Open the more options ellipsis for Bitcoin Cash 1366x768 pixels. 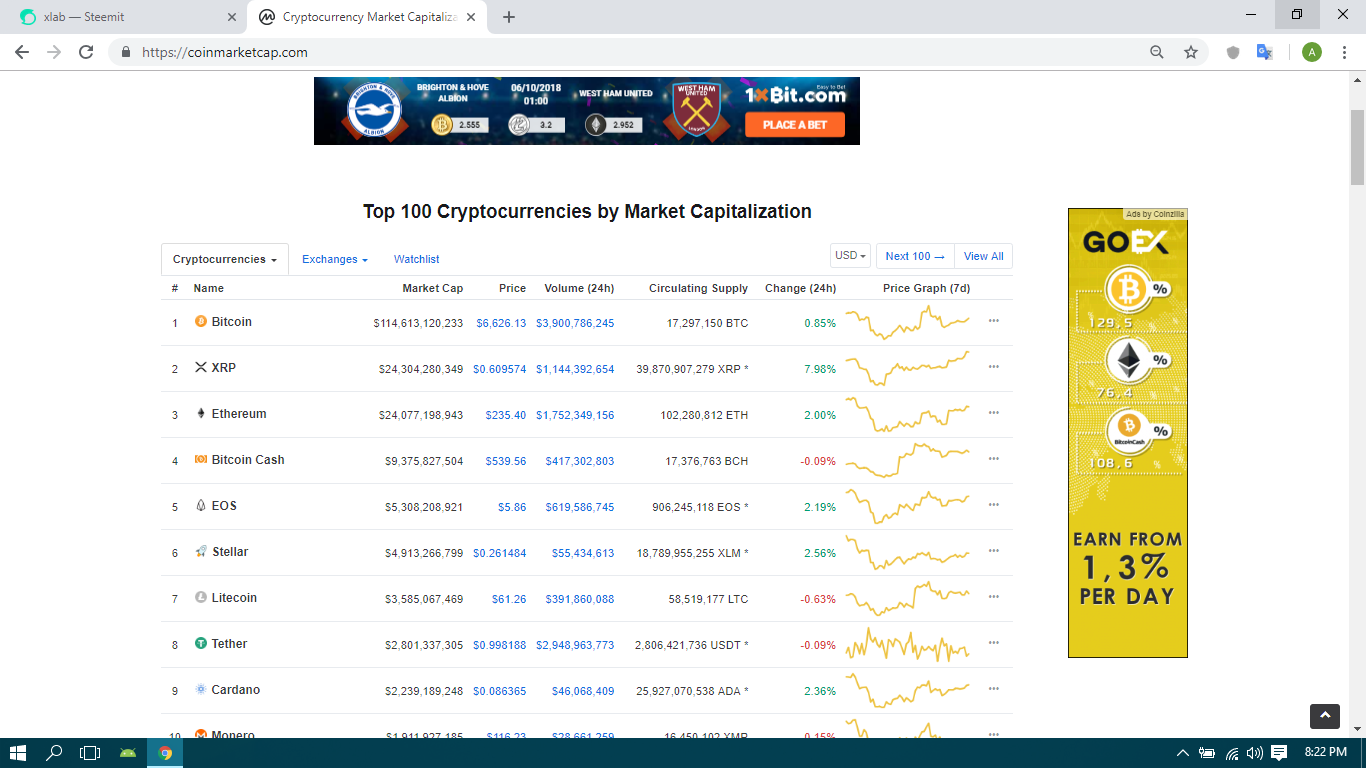tap(993, 459)
